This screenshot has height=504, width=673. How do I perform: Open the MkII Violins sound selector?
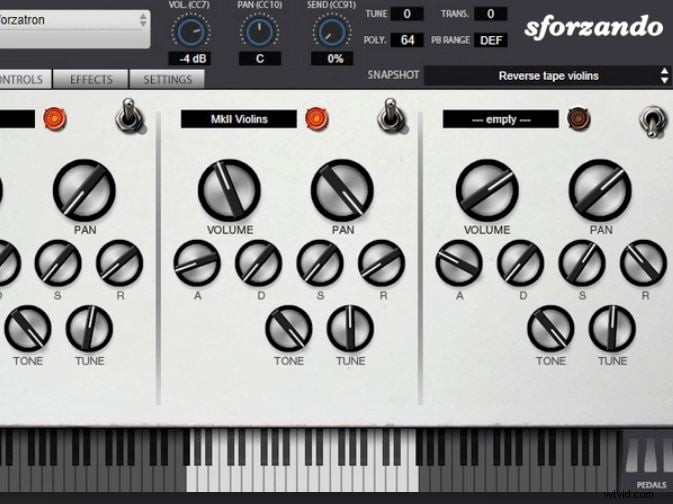point(239,119)
